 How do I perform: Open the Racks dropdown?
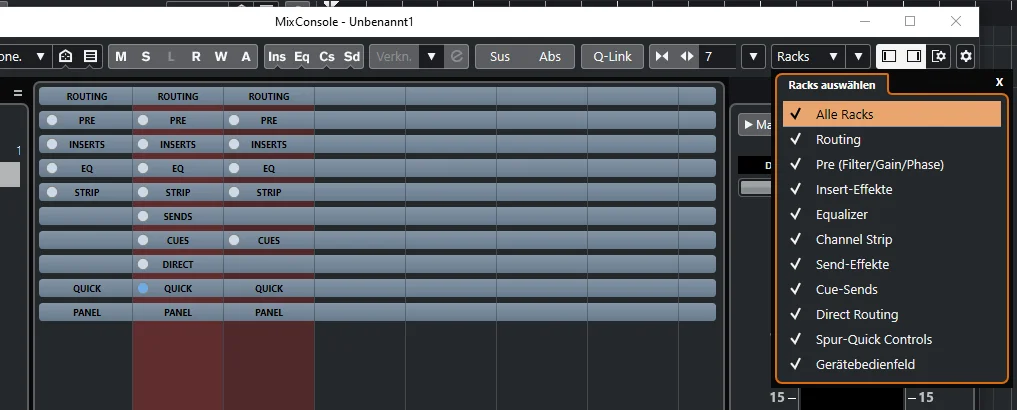[x=808, y=56]
